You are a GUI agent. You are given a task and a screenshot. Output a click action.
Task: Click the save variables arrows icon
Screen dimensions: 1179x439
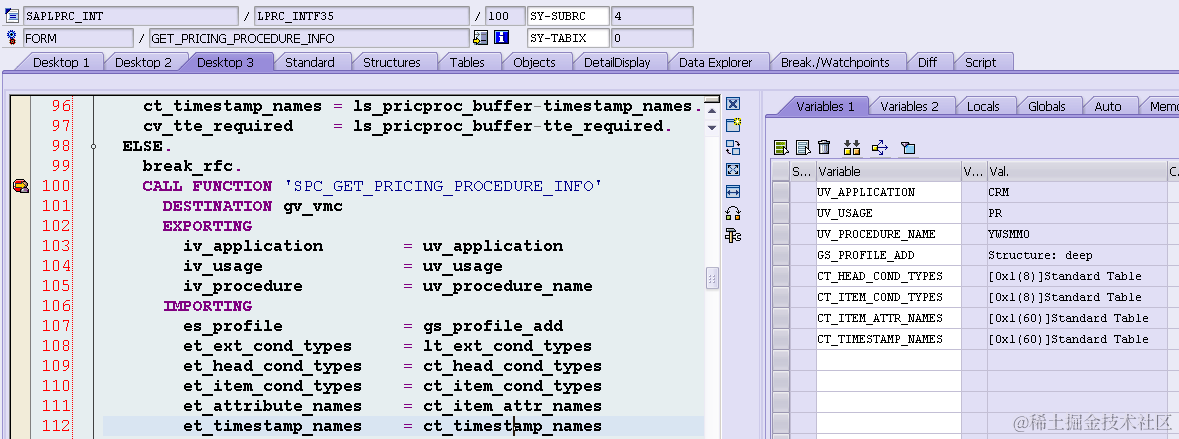pos(852,147)
